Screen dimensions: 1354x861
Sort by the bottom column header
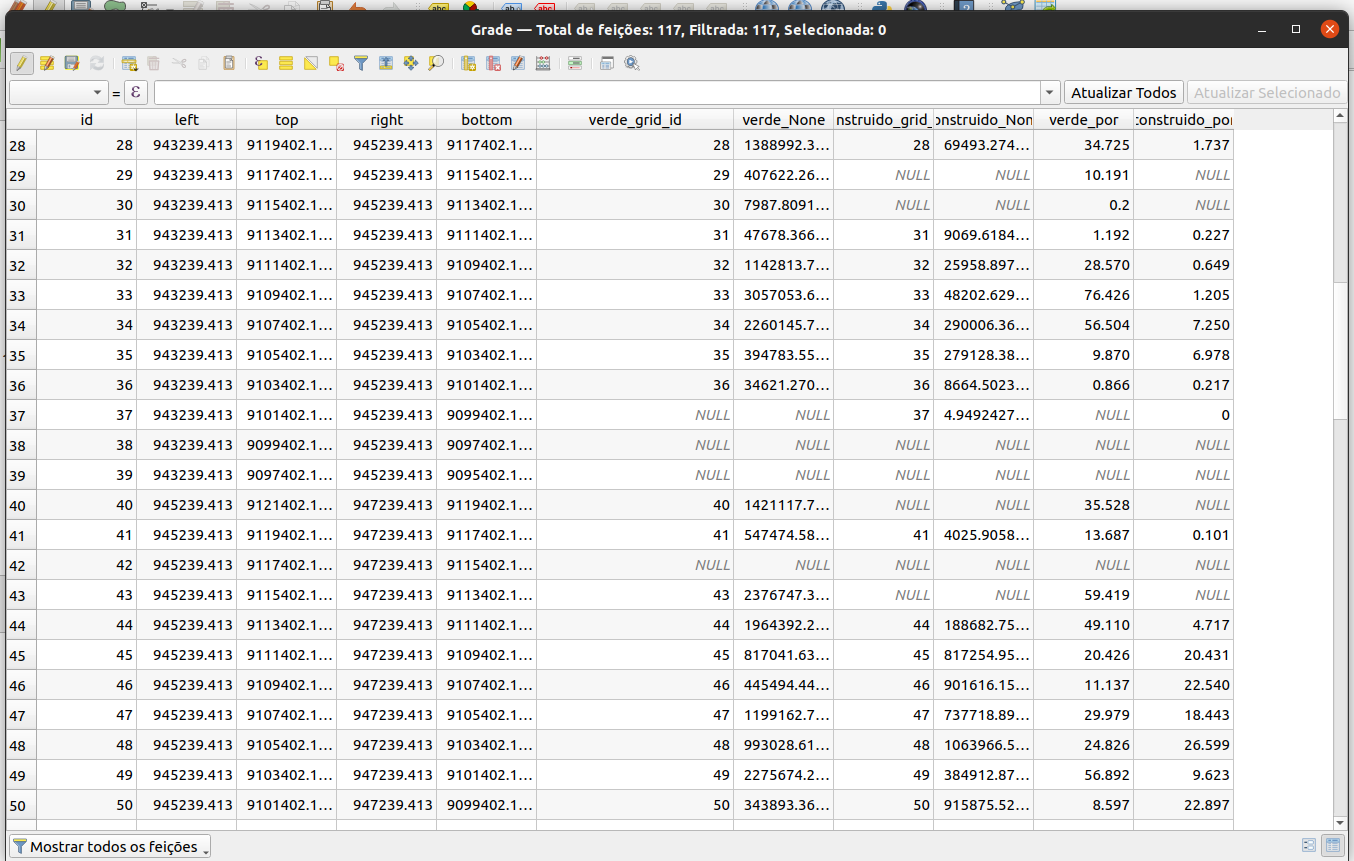coord(487,119)
